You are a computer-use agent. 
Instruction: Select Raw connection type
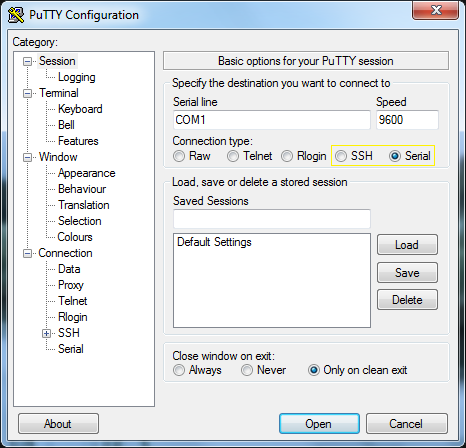pos(179,156)
